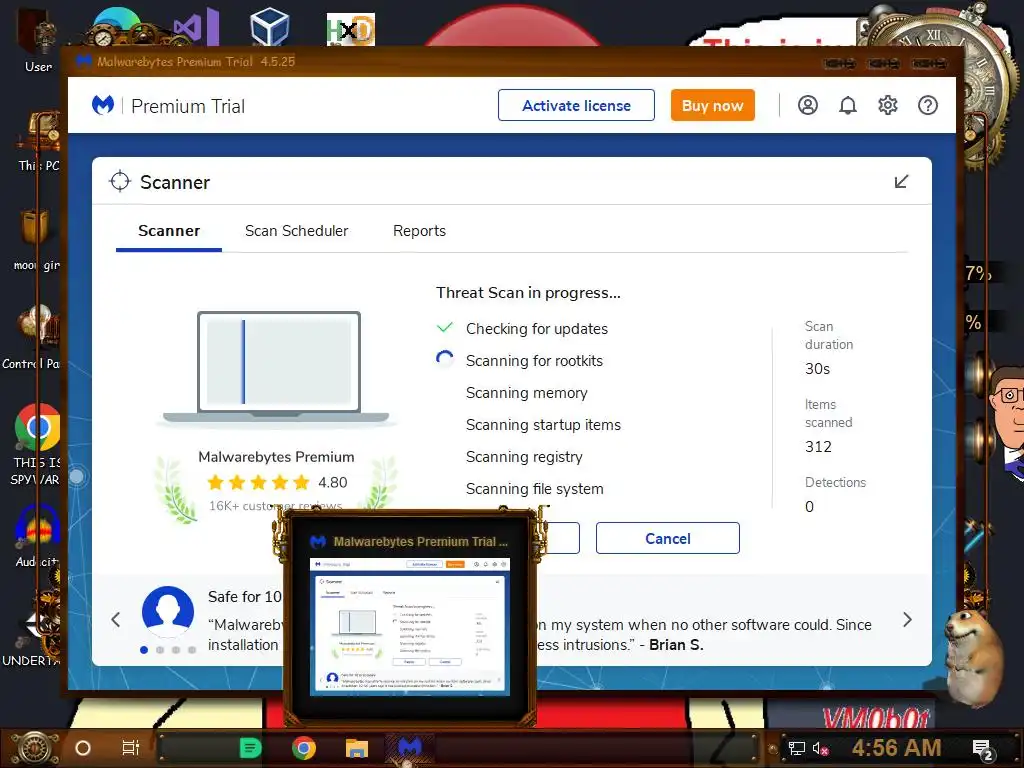The width and height of the screenshot is (1024, 768).
Task: Click the items scanned value 312
Action: [818, 447]
